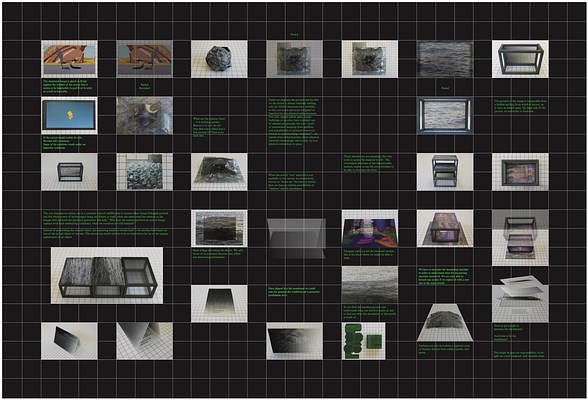Image resolution: width=588 pixels, height=400 pixels.
Task: Open the bright Road Runner cartoon thumbnail
Action: click(x=69, y=59)
